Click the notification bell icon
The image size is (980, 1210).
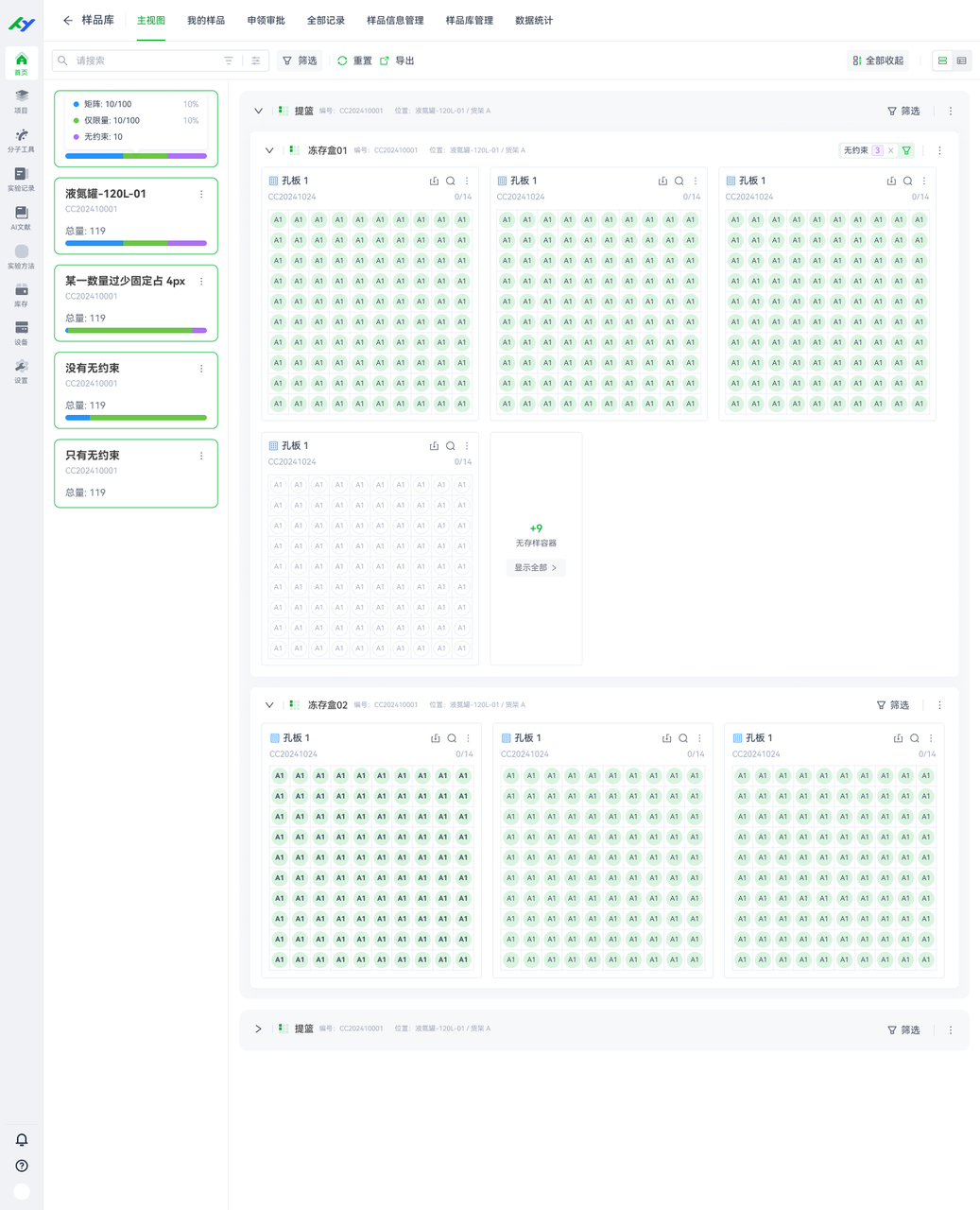(x=22, y=1140)
